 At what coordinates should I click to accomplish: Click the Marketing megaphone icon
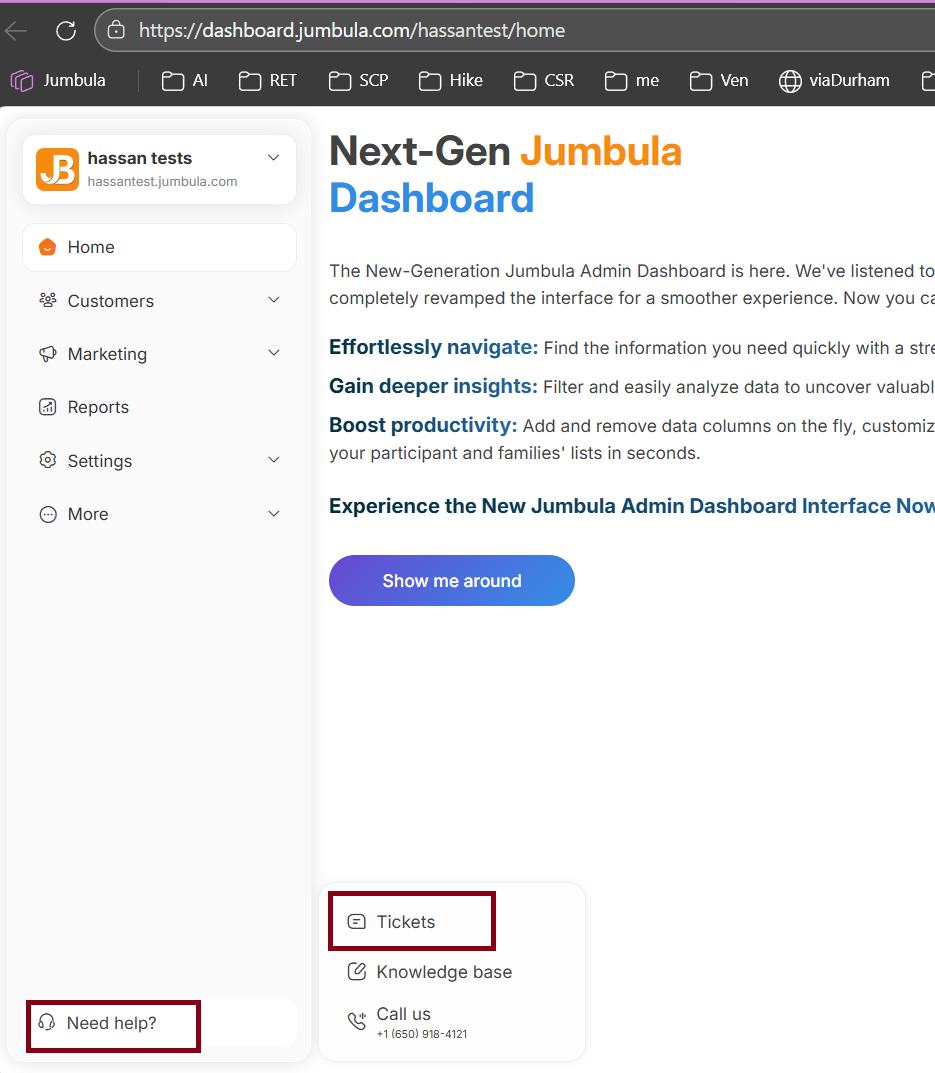[47, 354]
